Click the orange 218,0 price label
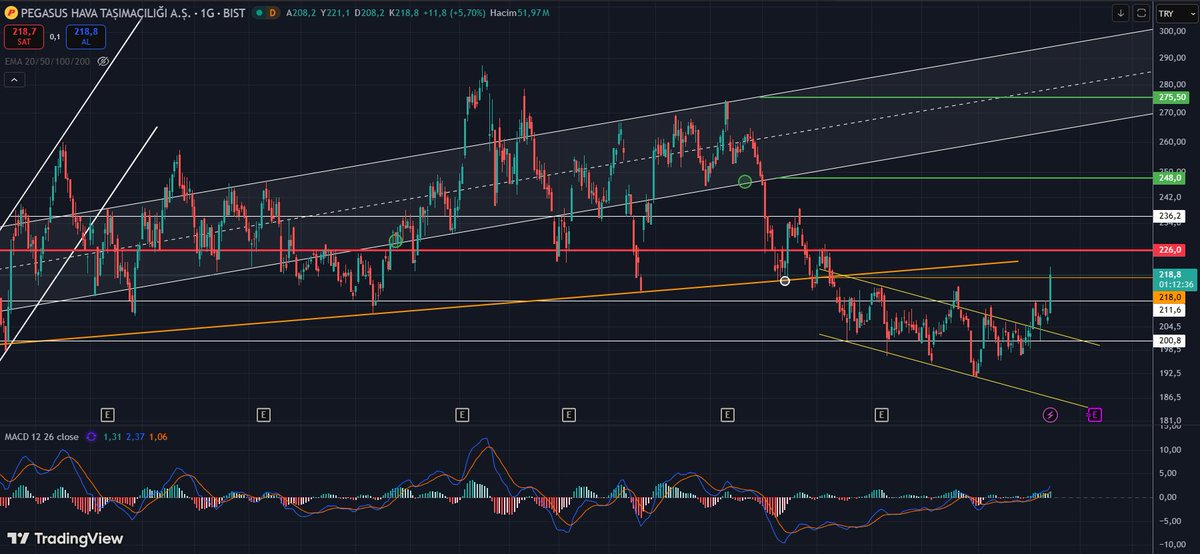1200x554 pixels. (x=1171, y=297)
